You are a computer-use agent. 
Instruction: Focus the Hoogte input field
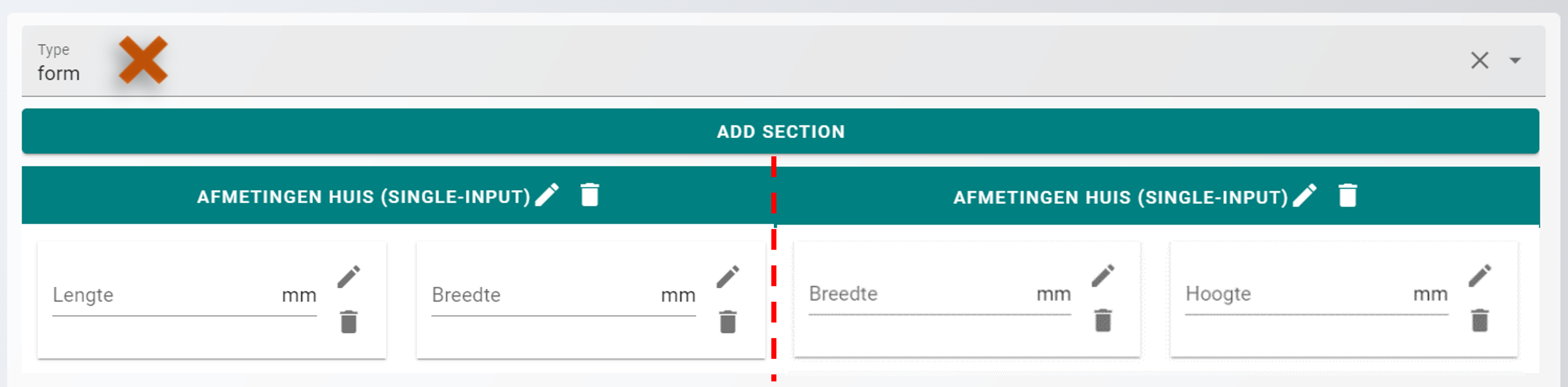(x=1296, y=294)
